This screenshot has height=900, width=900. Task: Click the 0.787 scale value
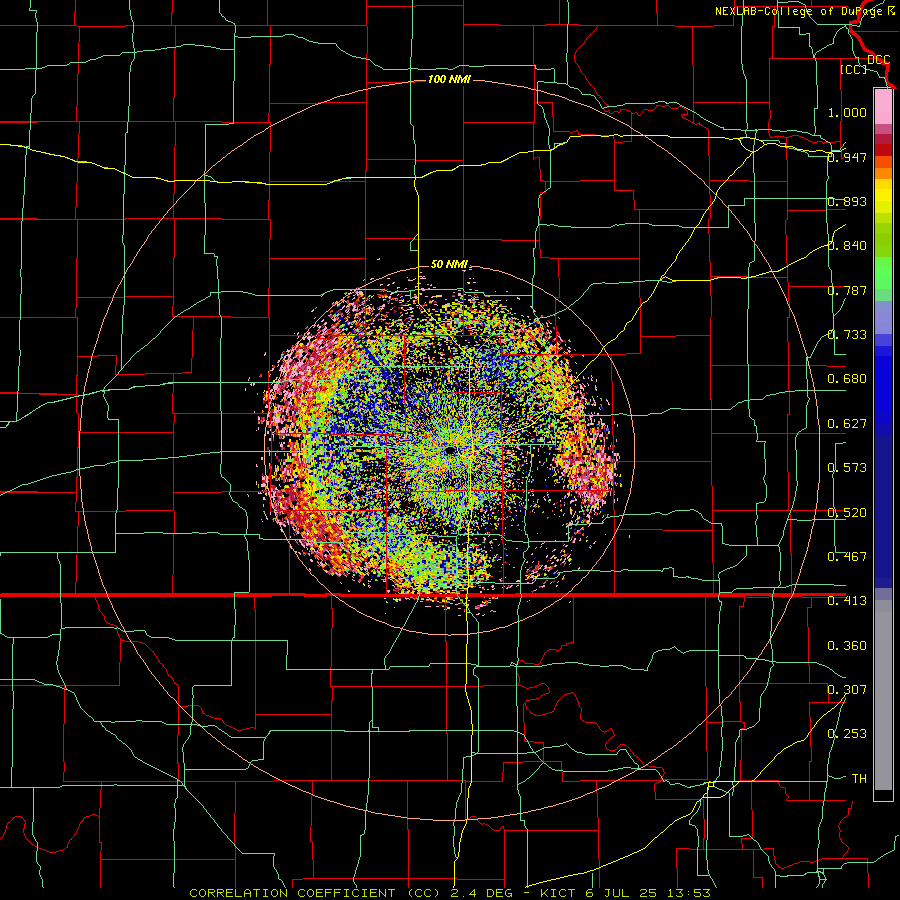[x=847, y=290]
